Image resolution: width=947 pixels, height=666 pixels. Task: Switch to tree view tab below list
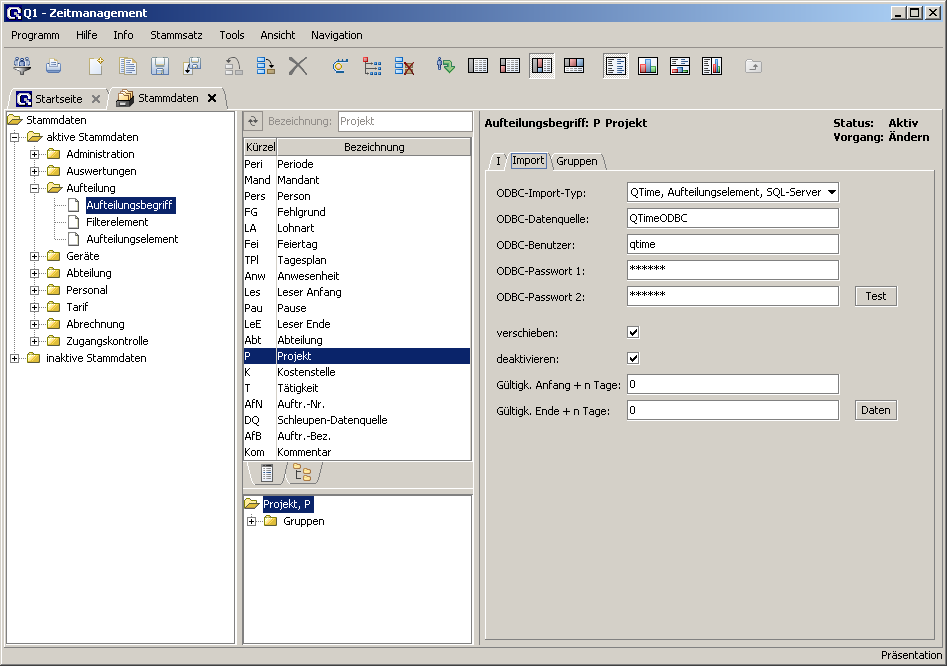[302, 473]
